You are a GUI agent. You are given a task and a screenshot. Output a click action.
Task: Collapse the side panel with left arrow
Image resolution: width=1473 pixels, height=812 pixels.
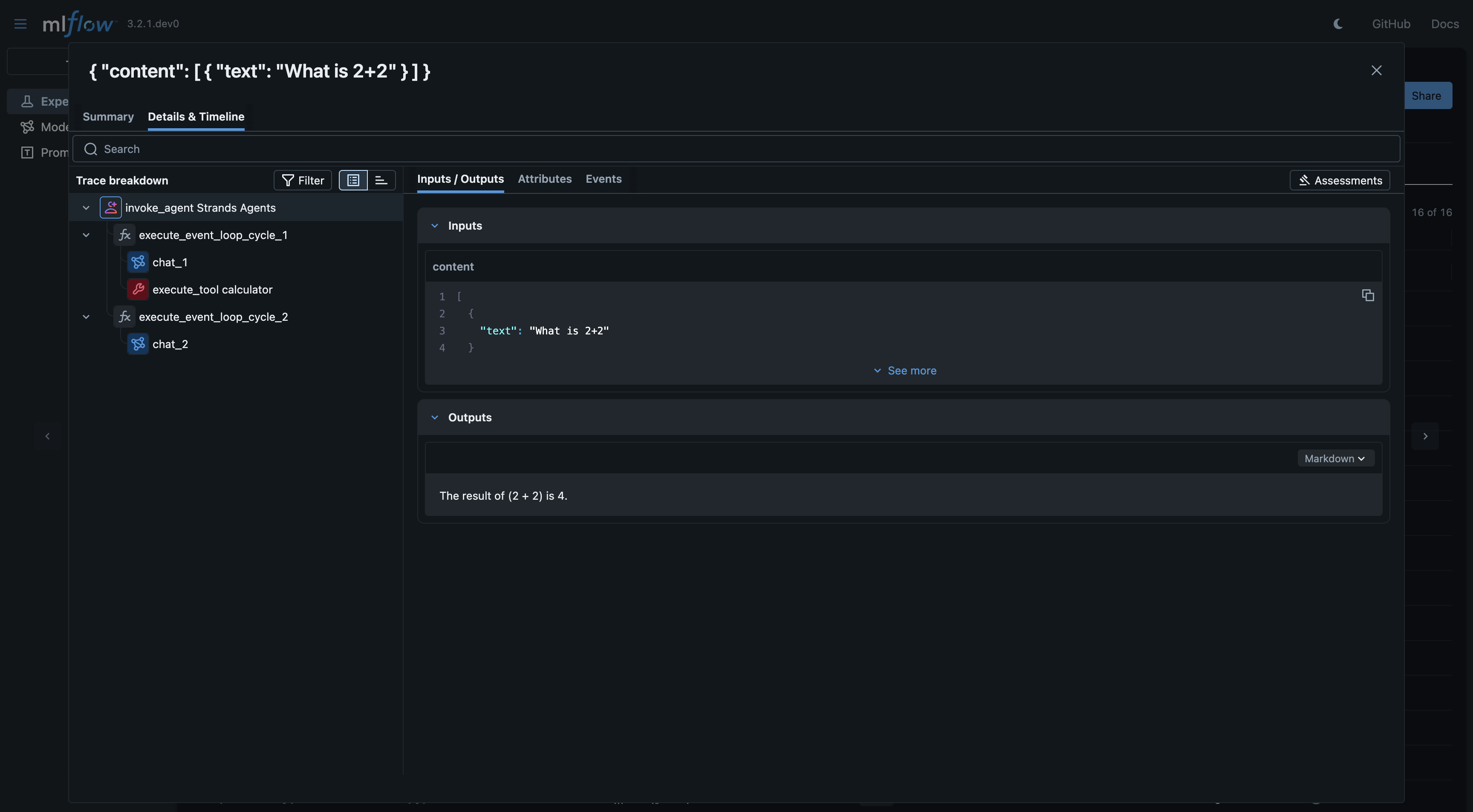pyautogui.click(x=47, y=436)
